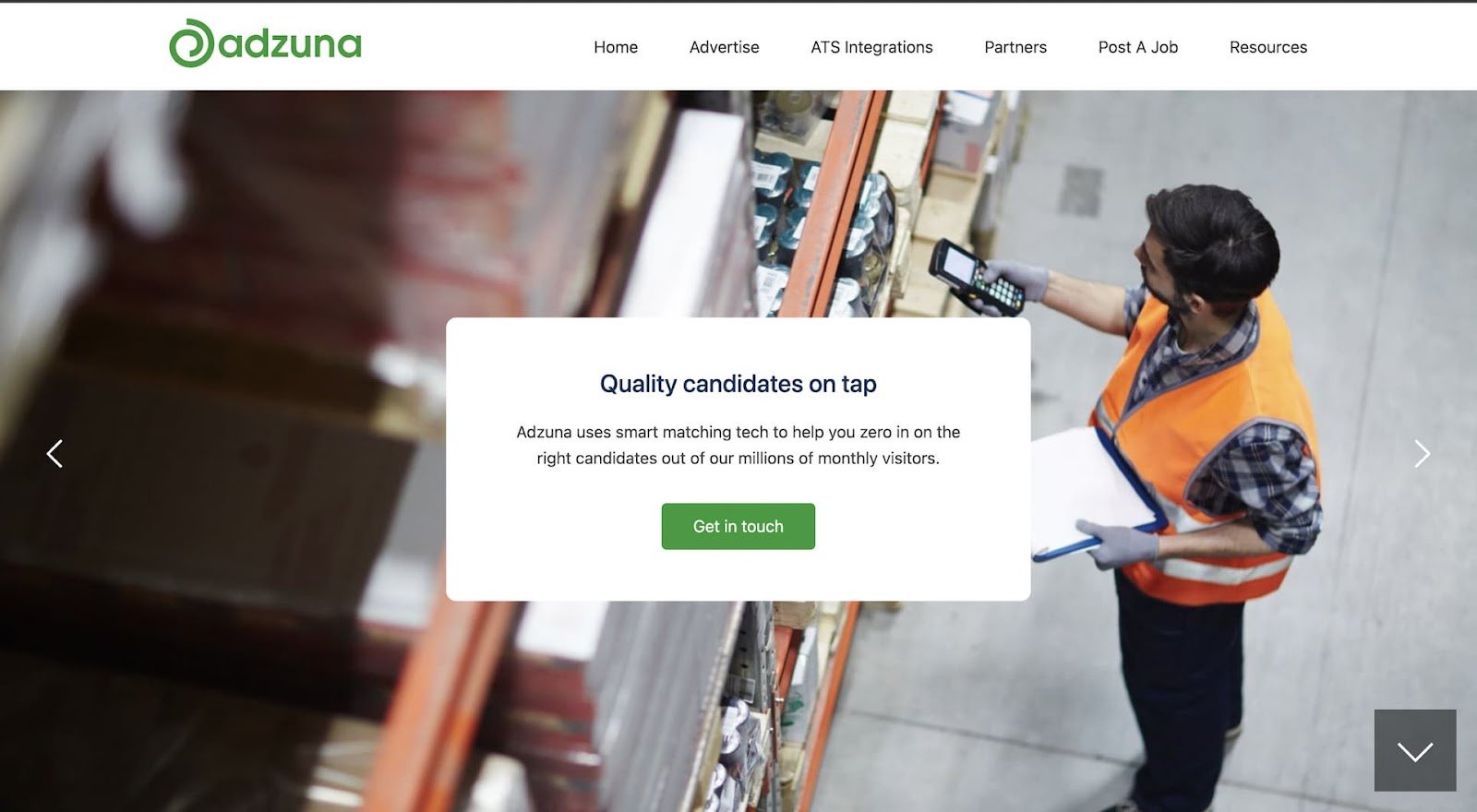Click the green Get in touch button

tap(738, 526)
